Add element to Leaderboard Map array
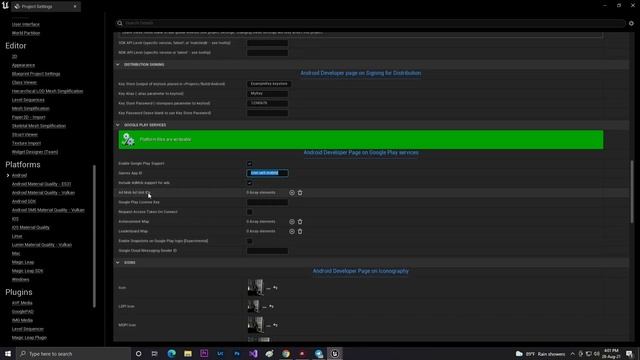This screenshot has height=360, width=640. (291, 231)
